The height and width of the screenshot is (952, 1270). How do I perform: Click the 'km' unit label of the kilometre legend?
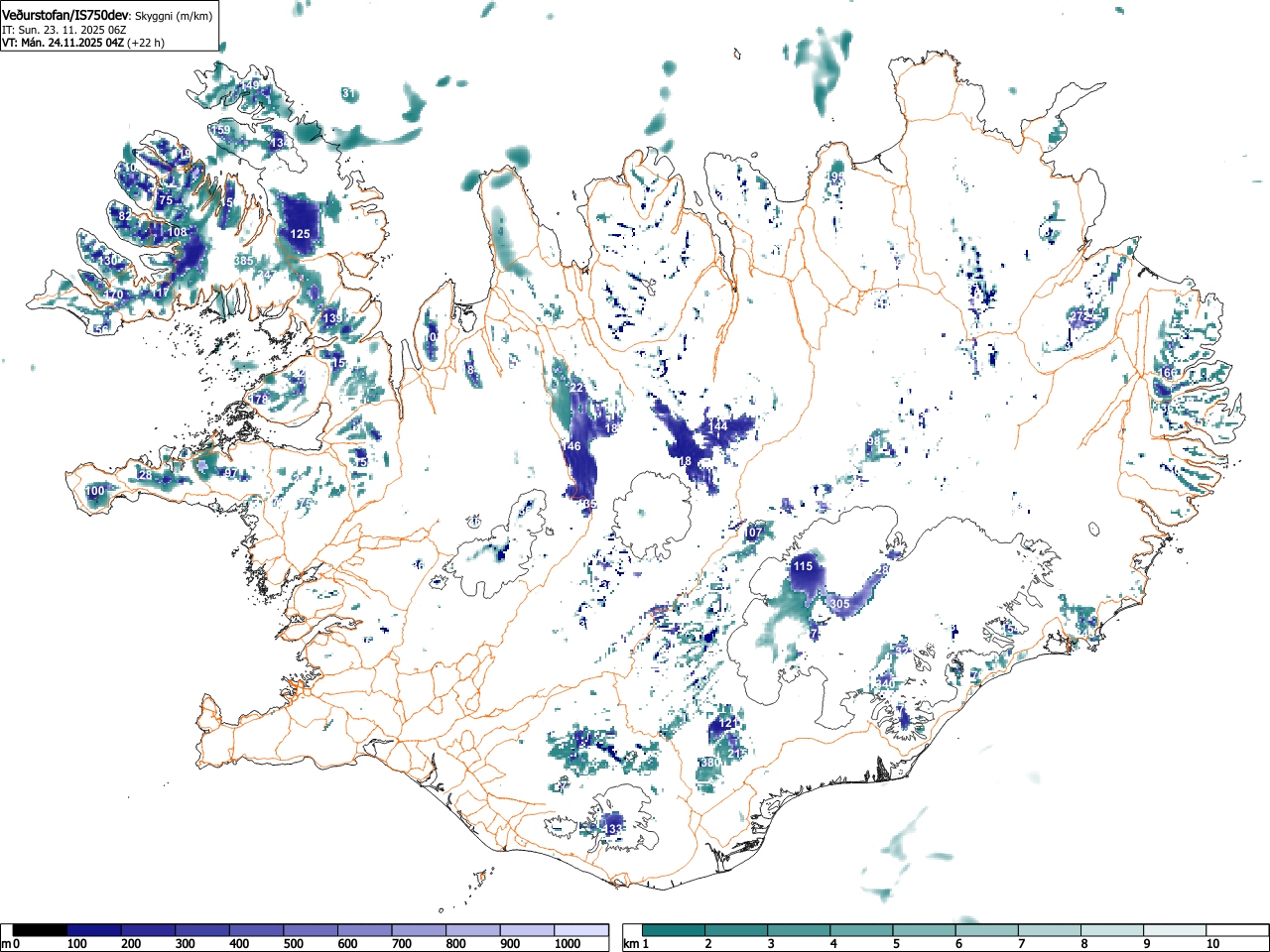click(x=631, y=944)
